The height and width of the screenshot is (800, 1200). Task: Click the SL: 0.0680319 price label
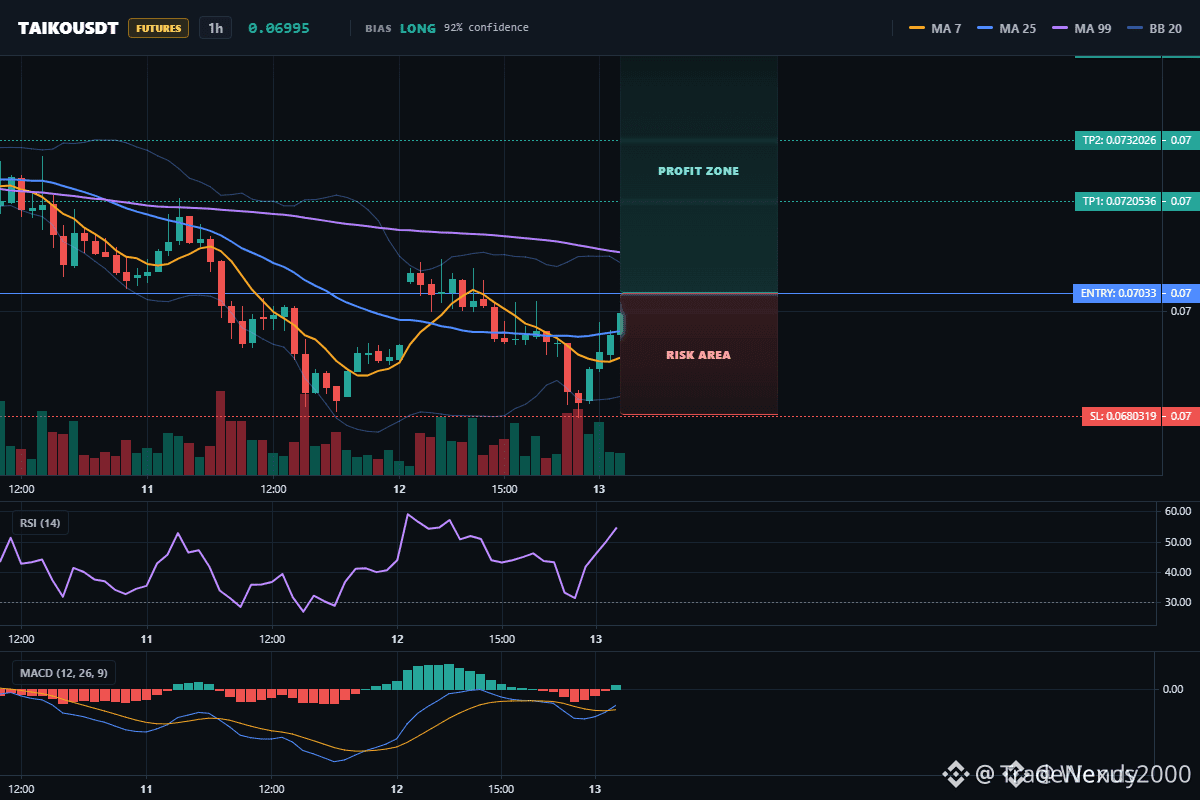[1122, 416]
